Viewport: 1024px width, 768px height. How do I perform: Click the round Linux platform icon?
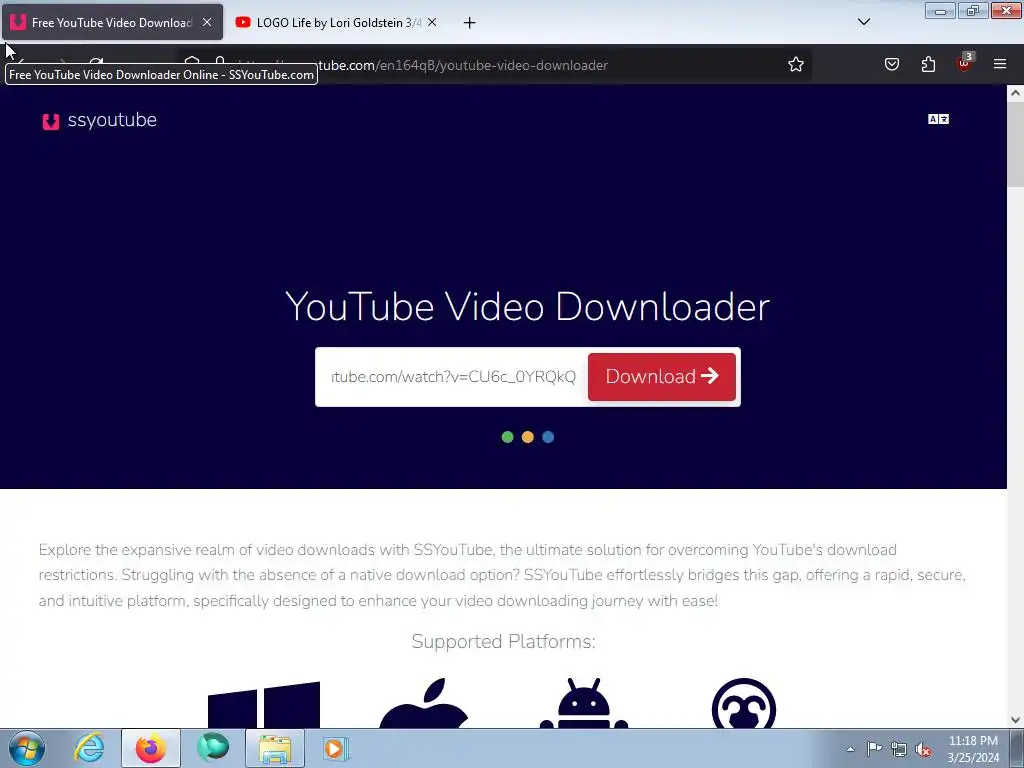743,703
